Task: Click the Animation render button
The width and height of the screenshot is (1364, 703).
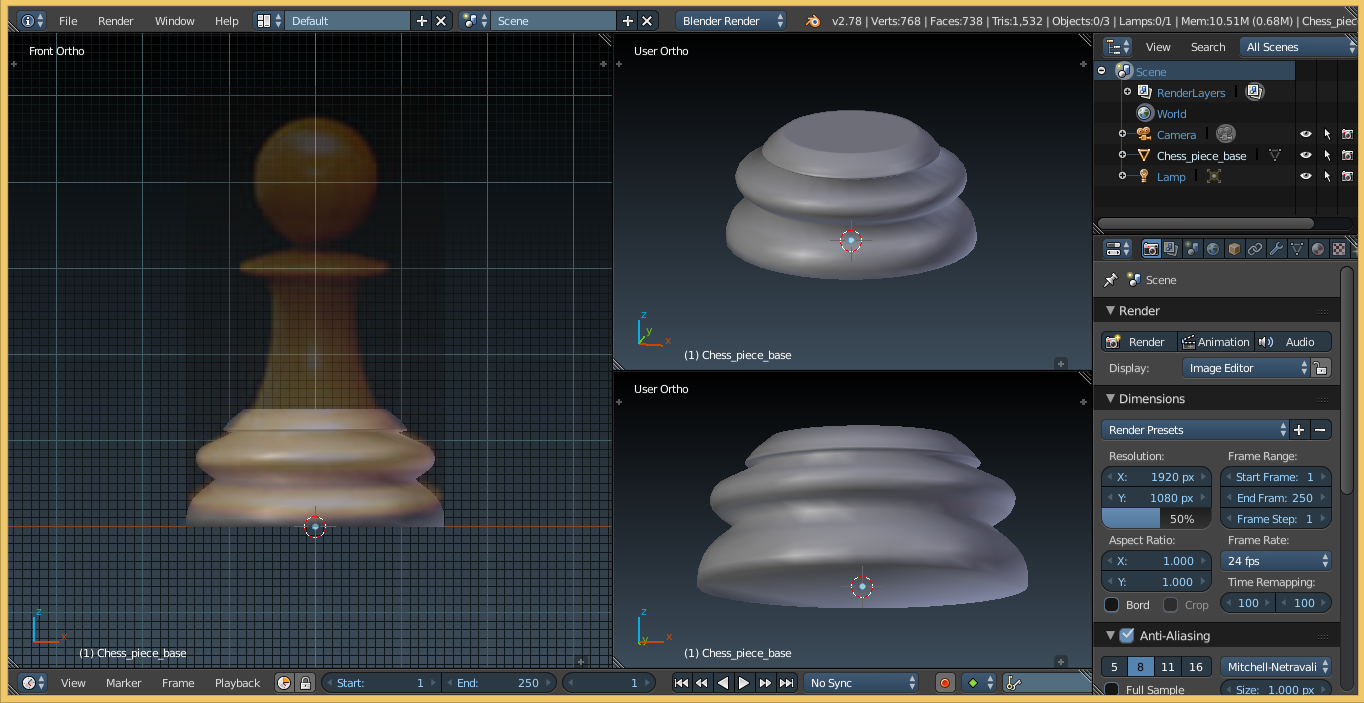Action: pos(1216,341)
